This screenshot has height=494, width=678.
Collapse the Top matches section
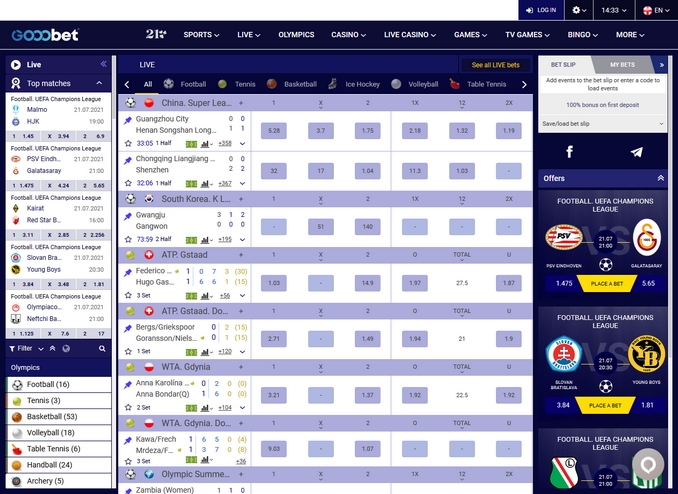coord(99,83)
